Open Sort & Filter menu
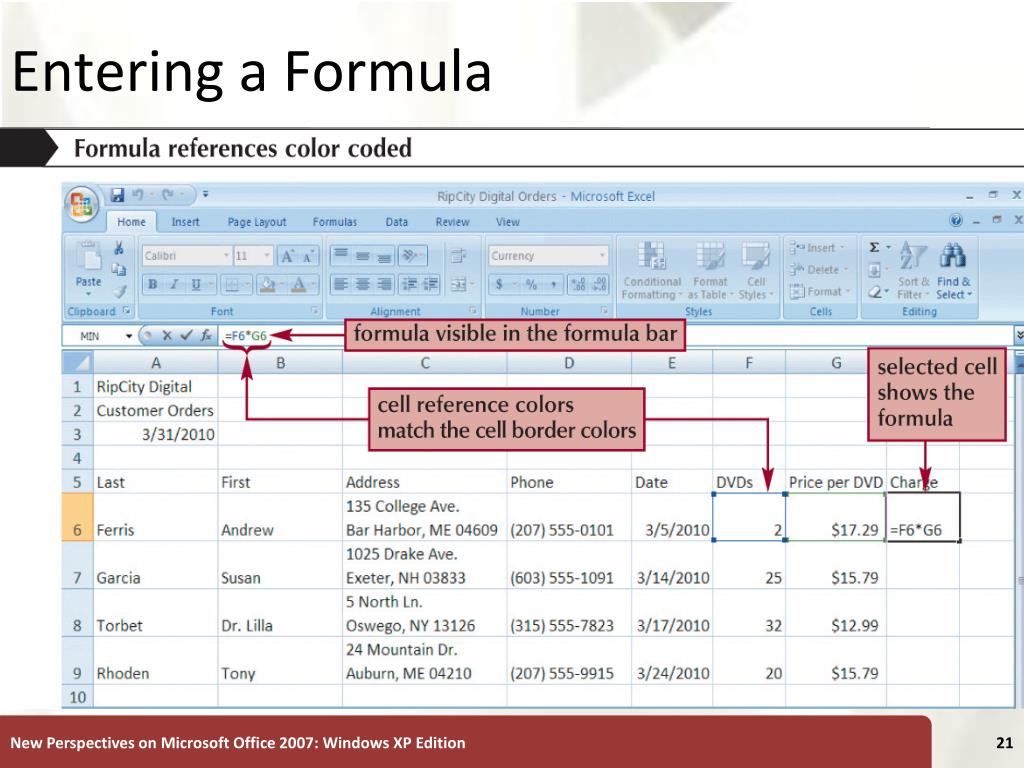Screen dimensions: 1024x768 (x=913, y=270)
